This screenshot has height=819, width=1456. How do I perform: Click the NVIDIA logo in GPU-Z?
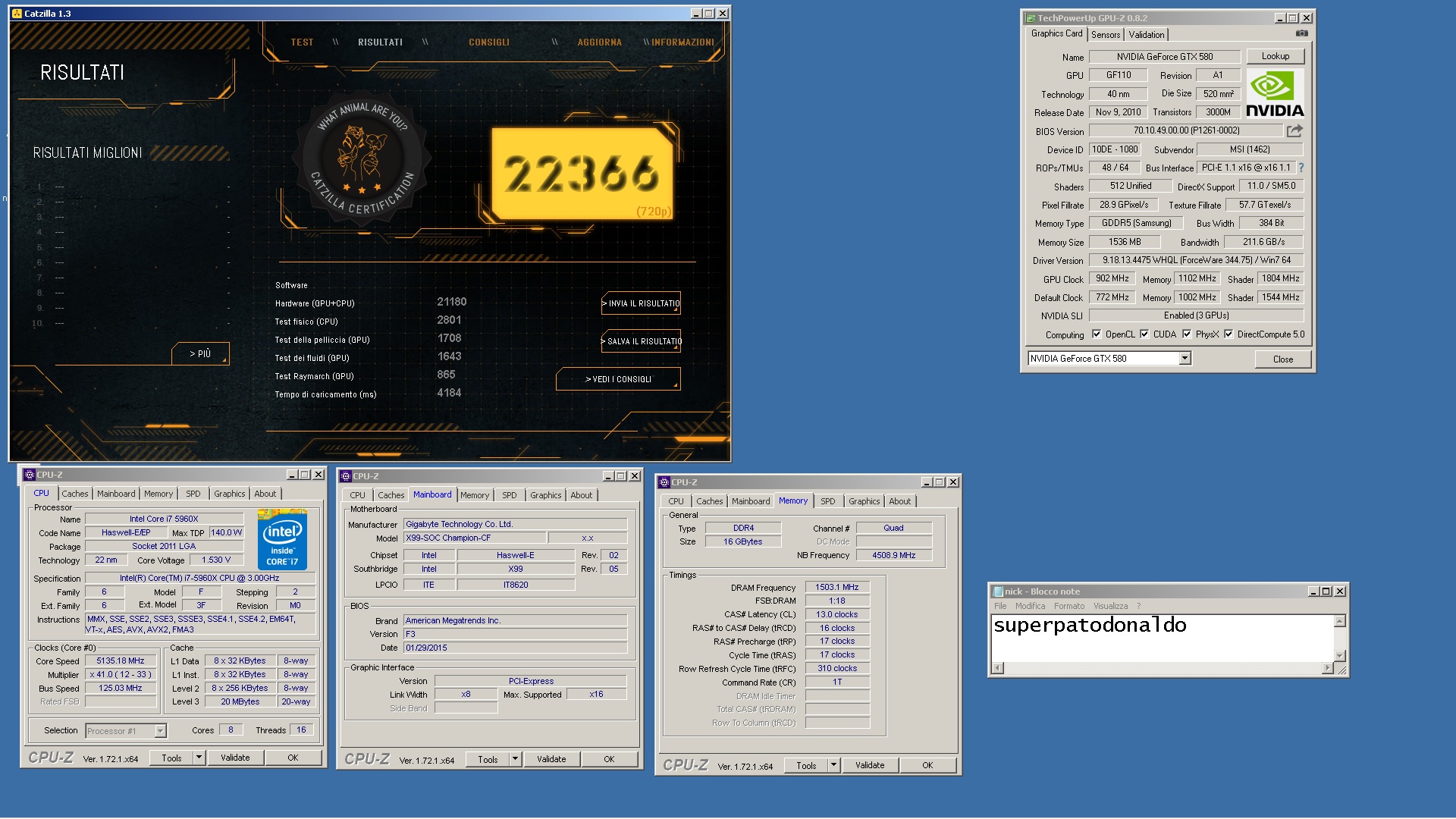coord(1275,94)
